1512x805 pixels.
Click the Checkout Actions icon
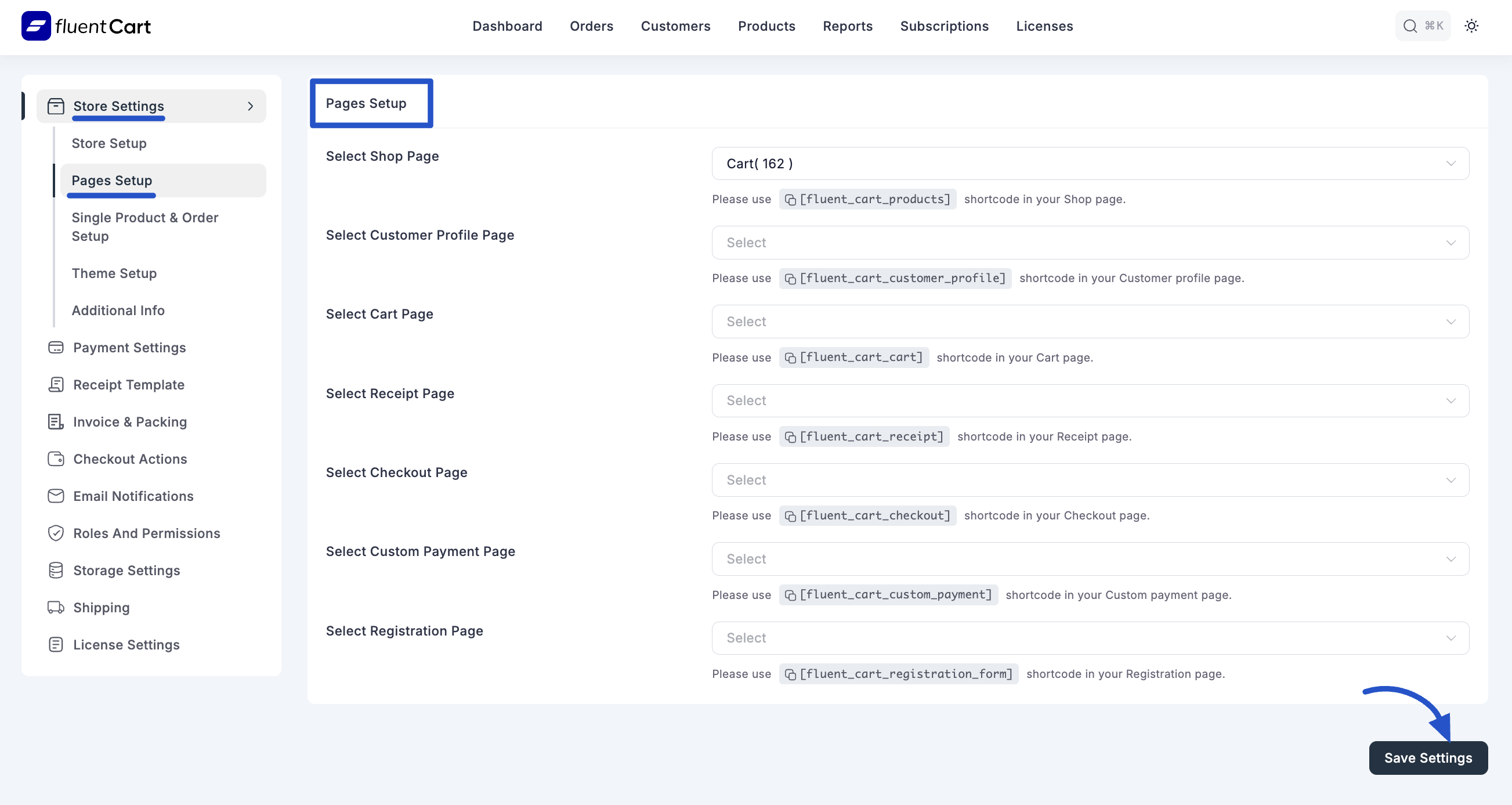(56, 459)
